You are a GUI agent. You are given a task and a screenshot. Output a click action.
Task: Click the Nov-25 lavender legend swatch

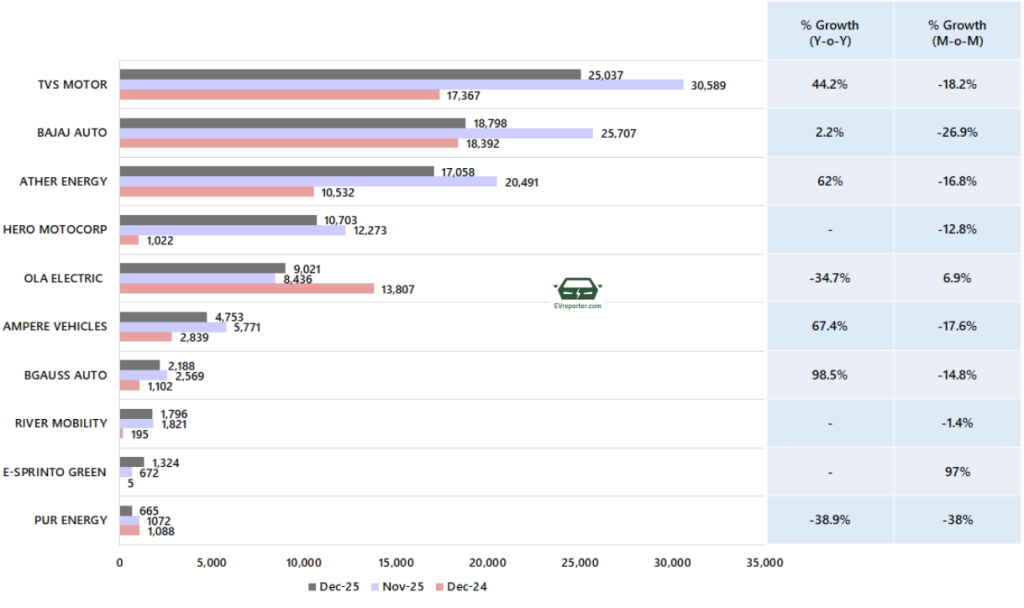pos(376,587)
